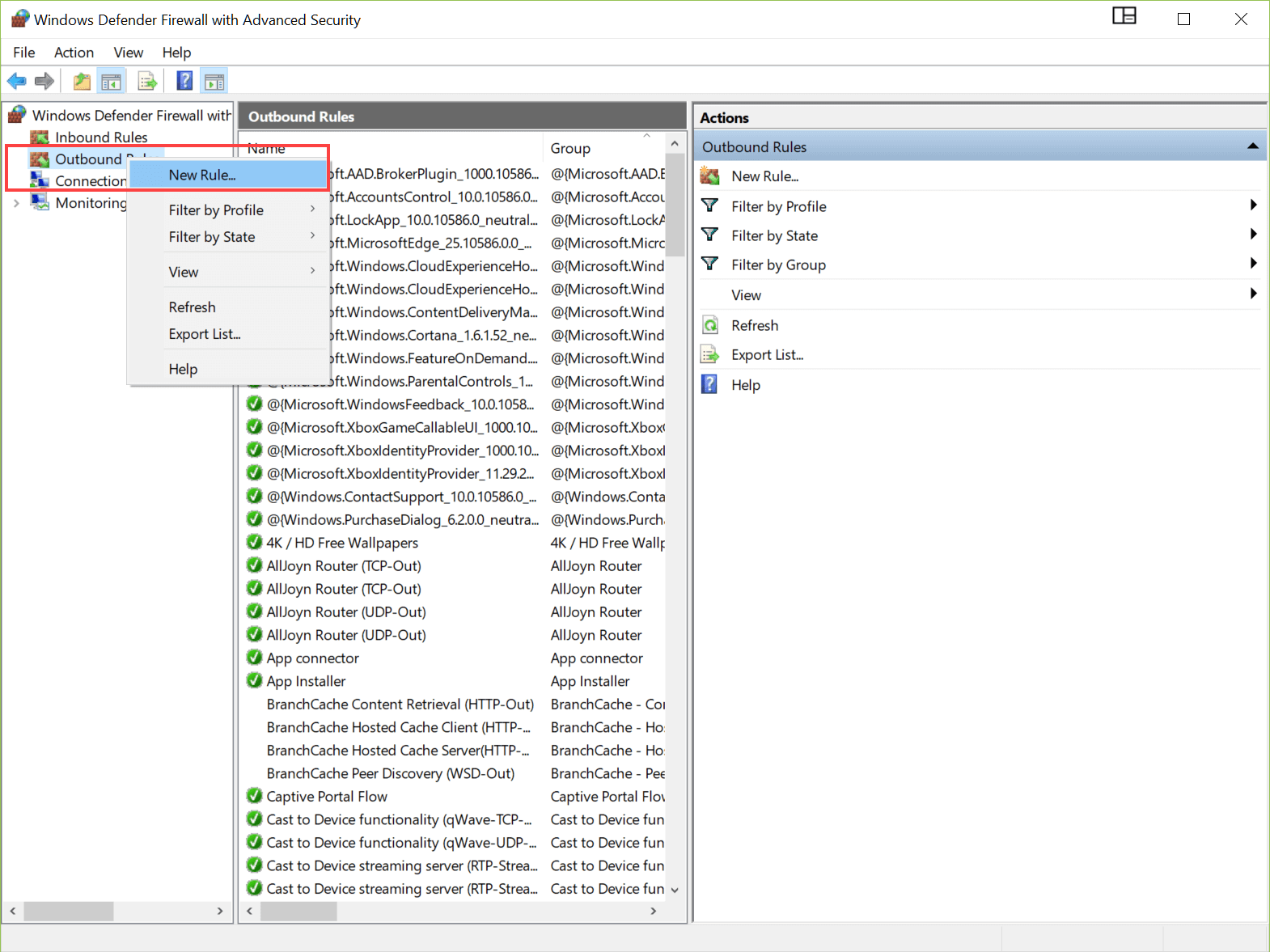Viewport: 1270px width, 952px height.
Task: Click the Export List icon in Actions pane
Action: pyautogui.click(x=709, y=354)
